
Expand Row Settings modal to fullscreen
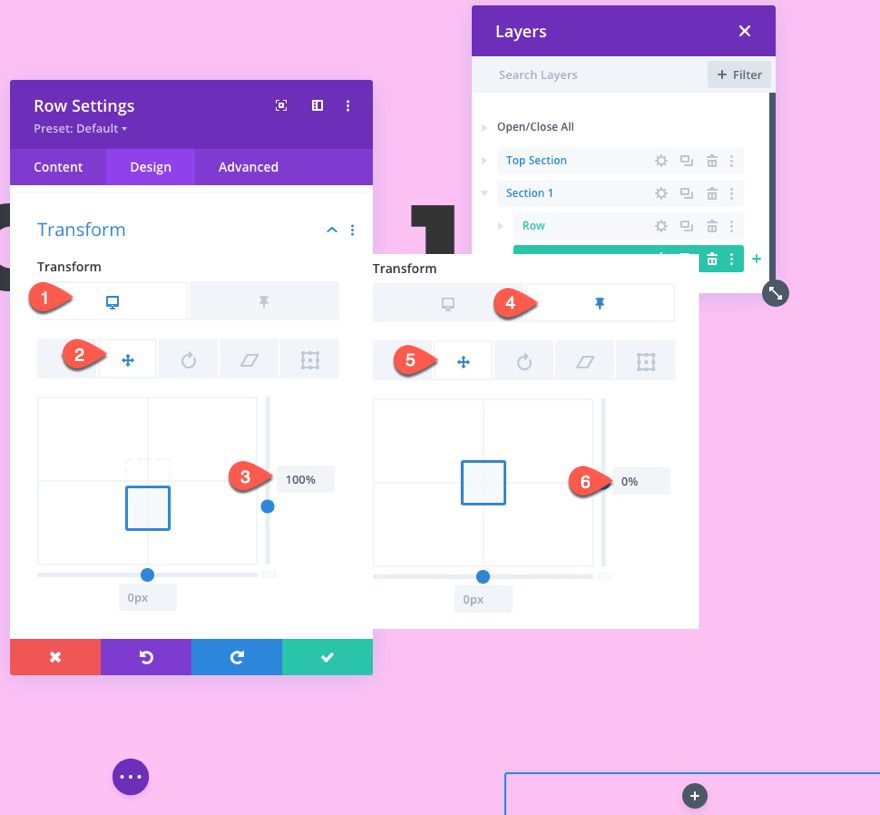281,106
